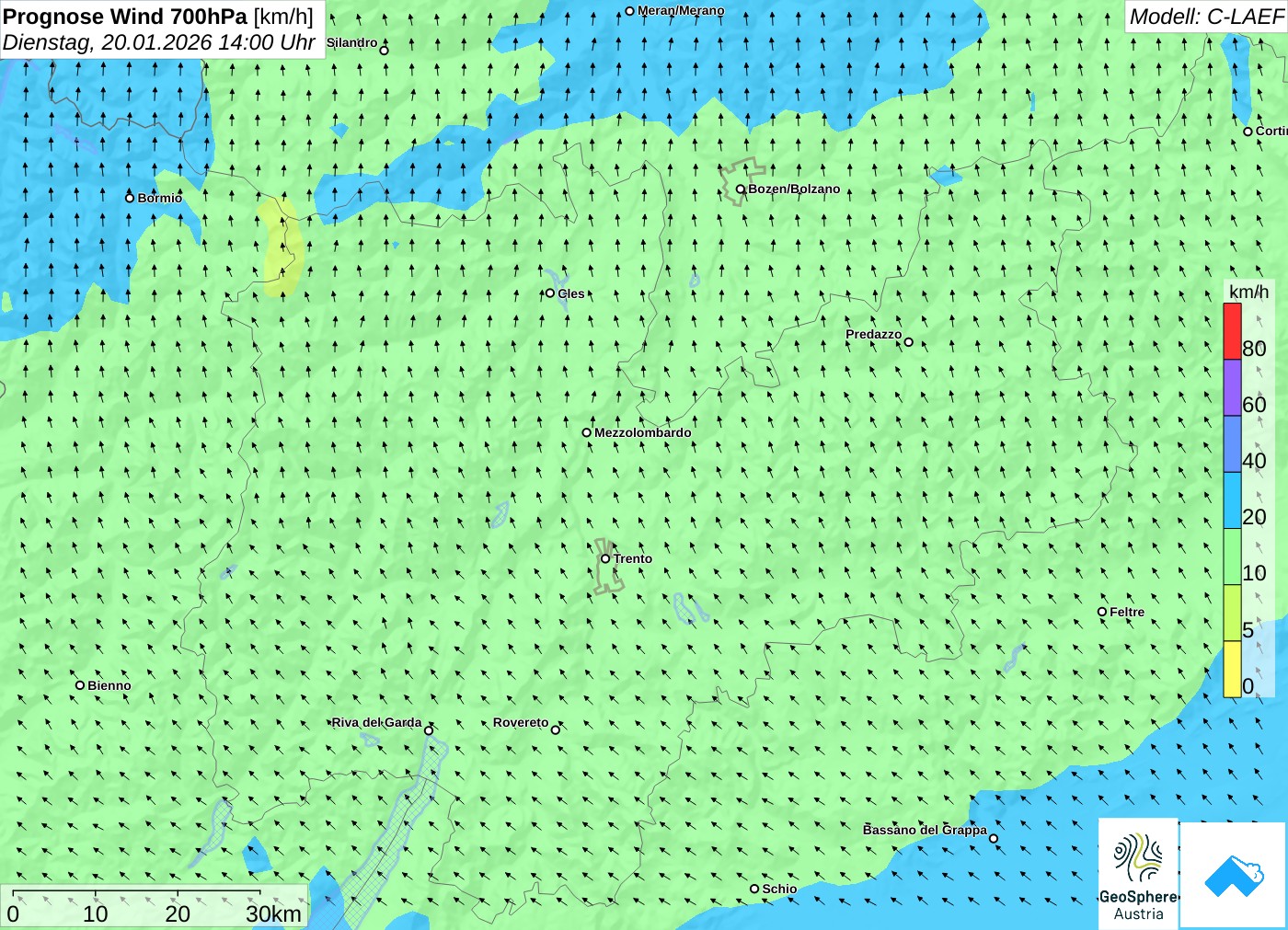This screenshot has height=930, width=1288.
Task: Click the Rovereto city marker
Action: 555,729
